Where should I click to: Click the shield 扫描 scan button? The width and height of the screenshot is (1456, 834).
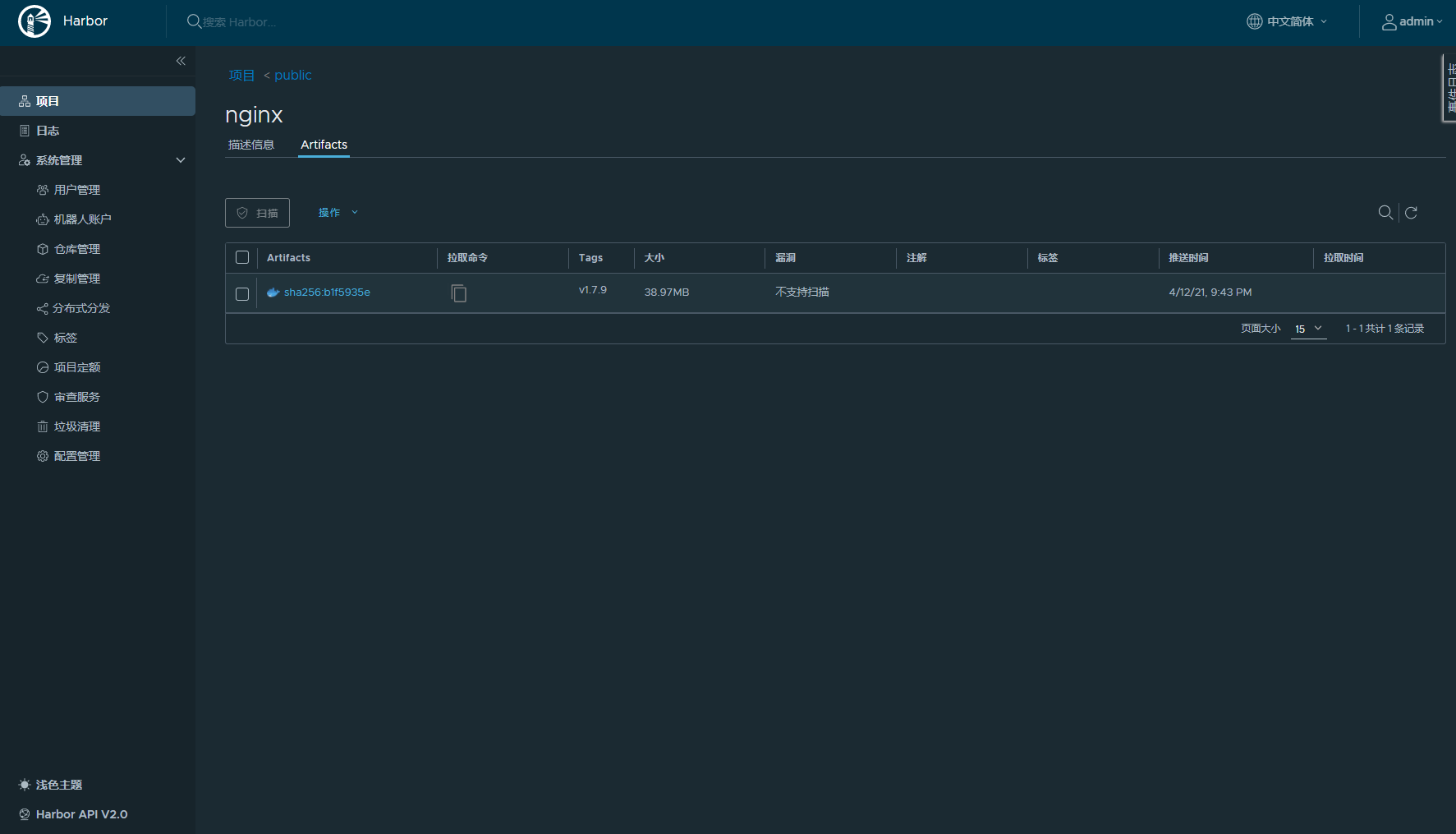[x=257, y=213]
